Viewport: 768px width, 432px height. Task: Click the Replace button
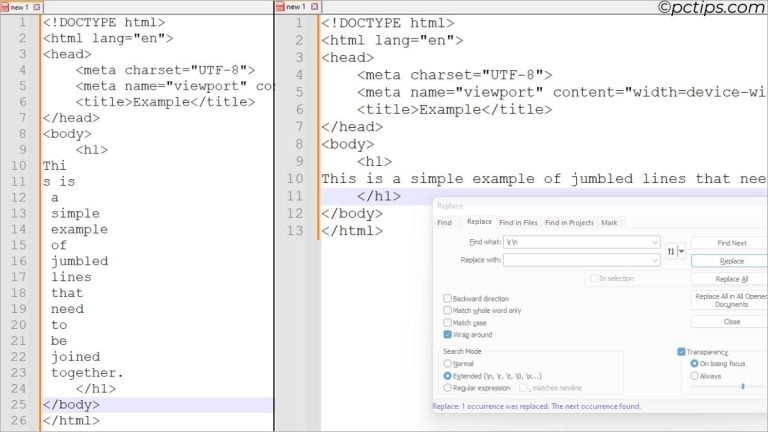click(x=731, y=261)
